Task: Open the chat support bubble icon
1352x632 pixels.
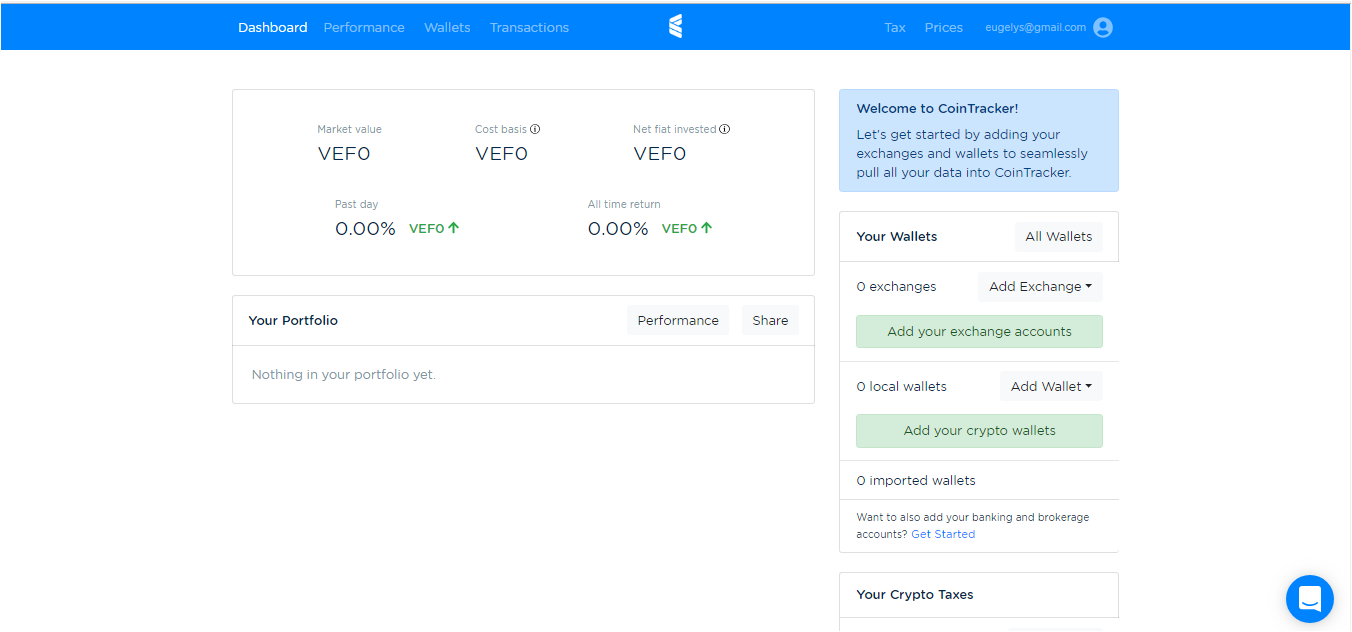Action: point(1309,599)
